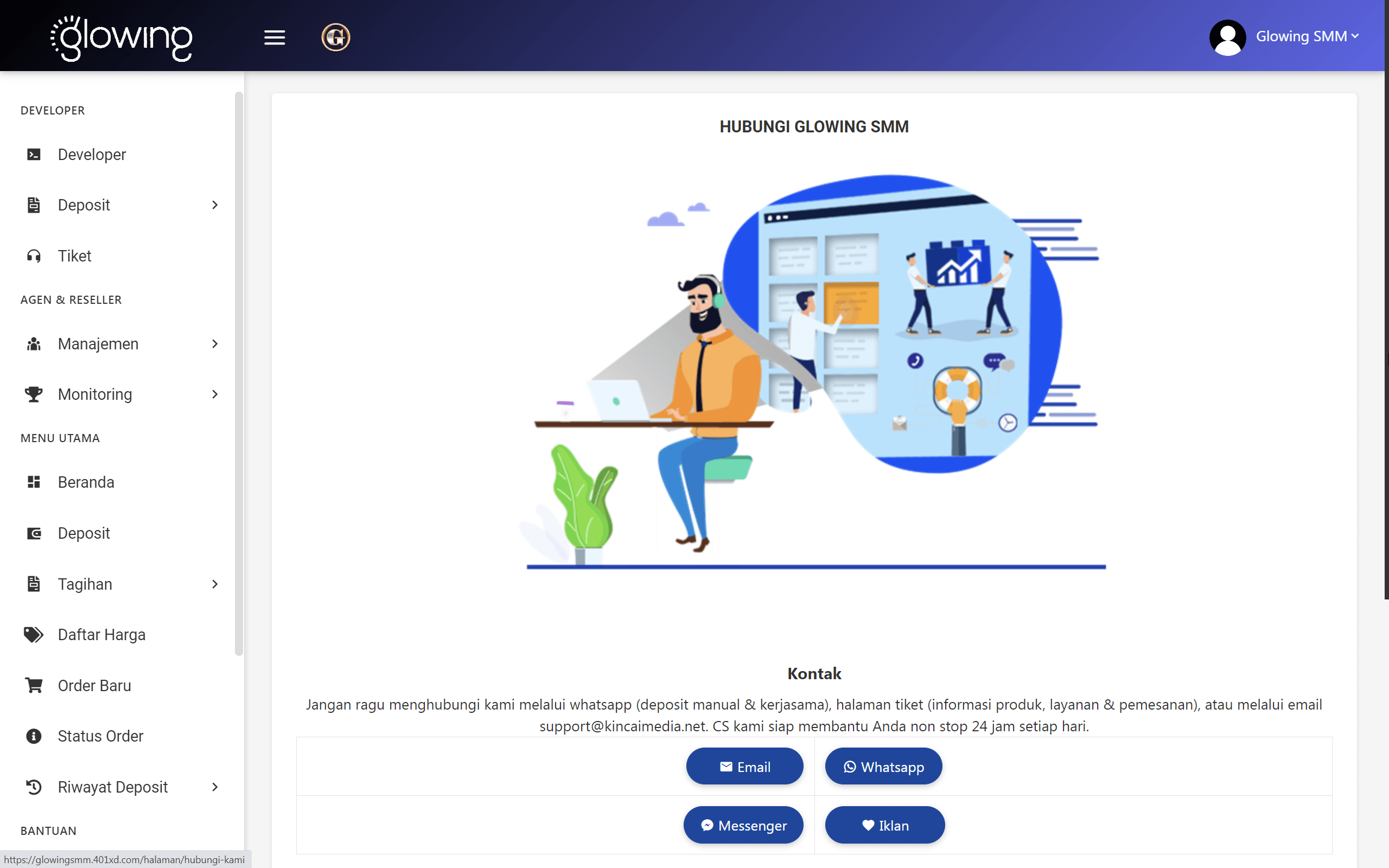Open the Manajemen menu item
1389x868 pixels.
[x=98, y=343]
